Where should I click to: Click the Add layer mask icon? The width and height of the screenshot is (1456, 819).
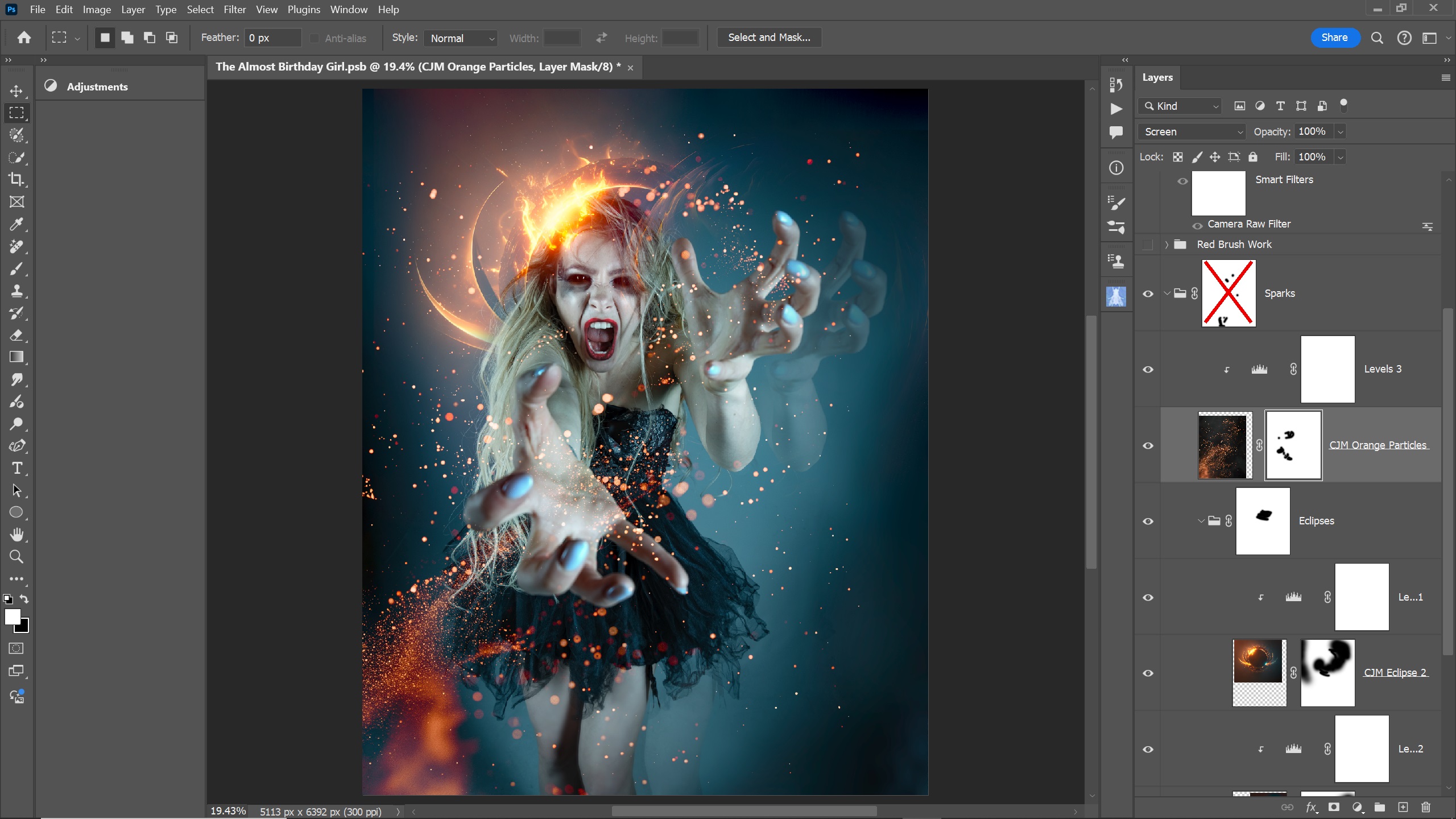point(1334,807)
